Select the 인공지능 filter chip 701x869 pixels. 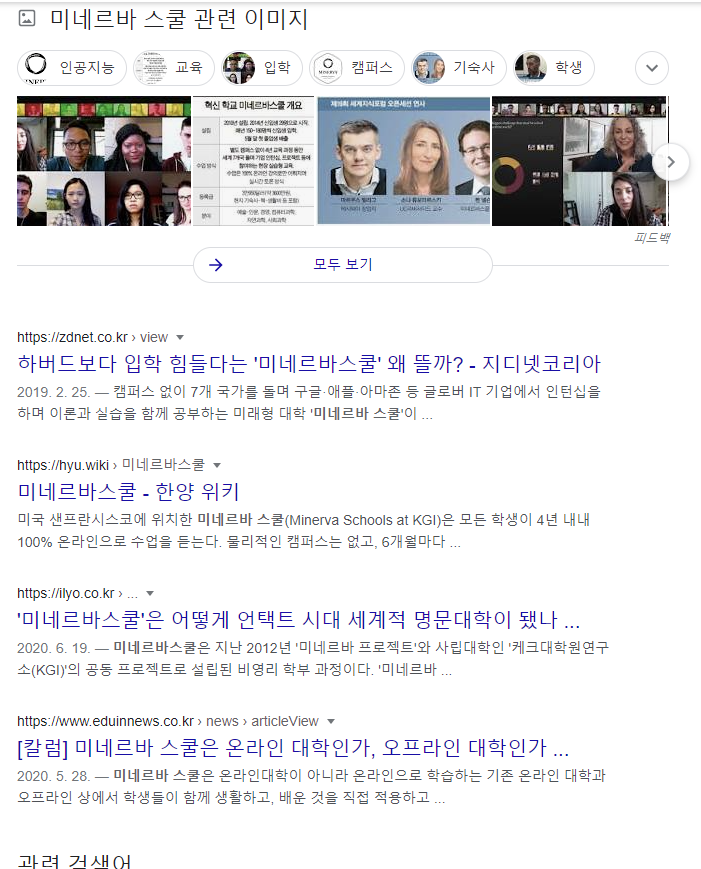(x=72, y=68)
